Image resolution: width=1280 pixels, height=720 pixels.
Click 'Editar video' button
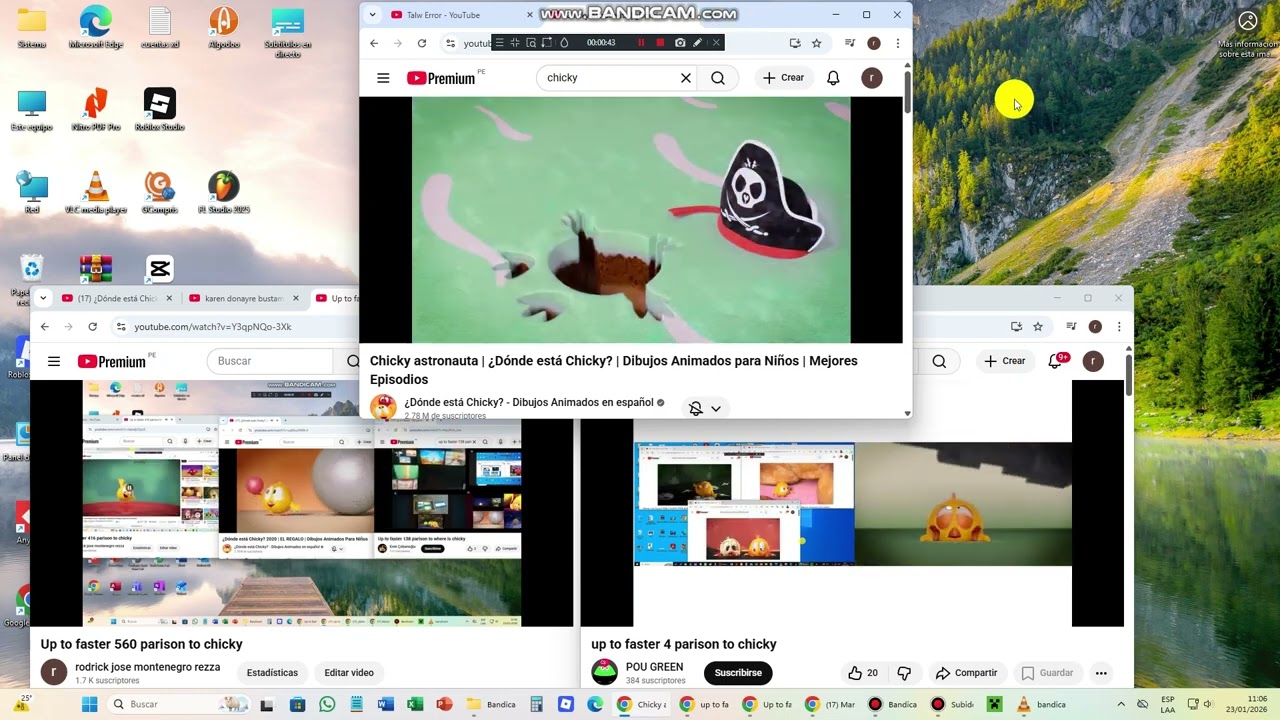(x=349, y=673)
